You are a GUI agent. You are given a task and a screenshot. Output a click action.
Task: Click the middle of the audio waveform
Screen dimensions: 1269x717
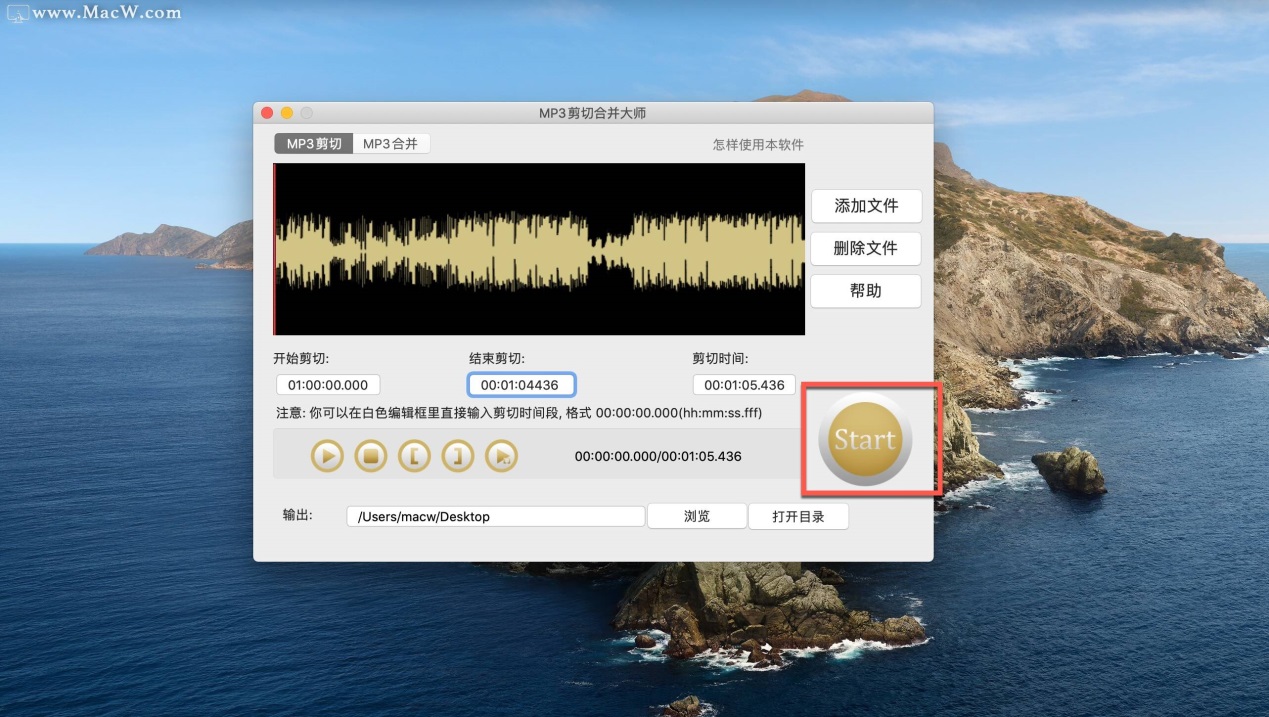539,249
